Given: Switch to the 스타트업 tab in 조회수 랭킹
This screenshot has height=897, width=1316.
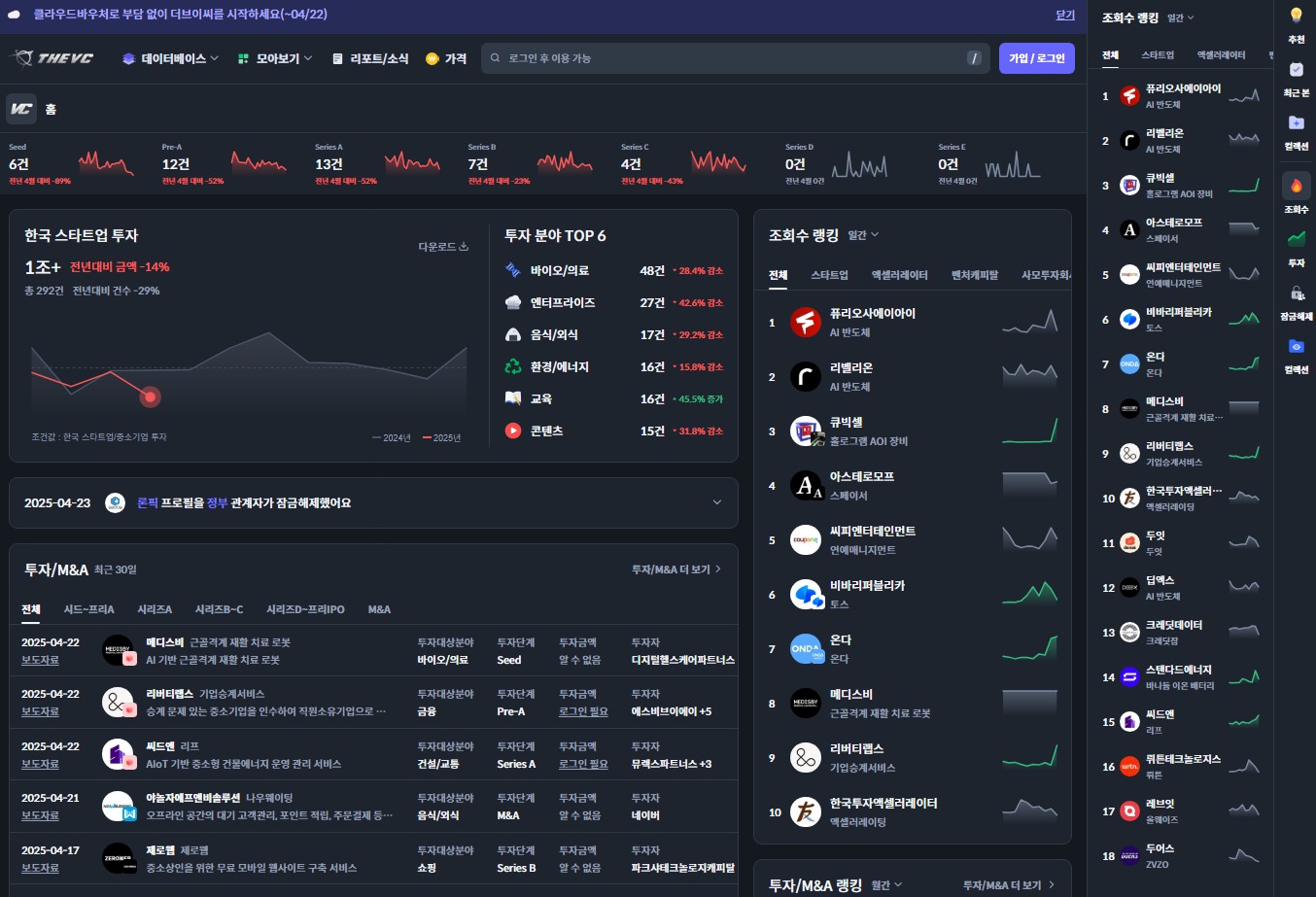Looking at the screenshot, I should tap(830, 275).
